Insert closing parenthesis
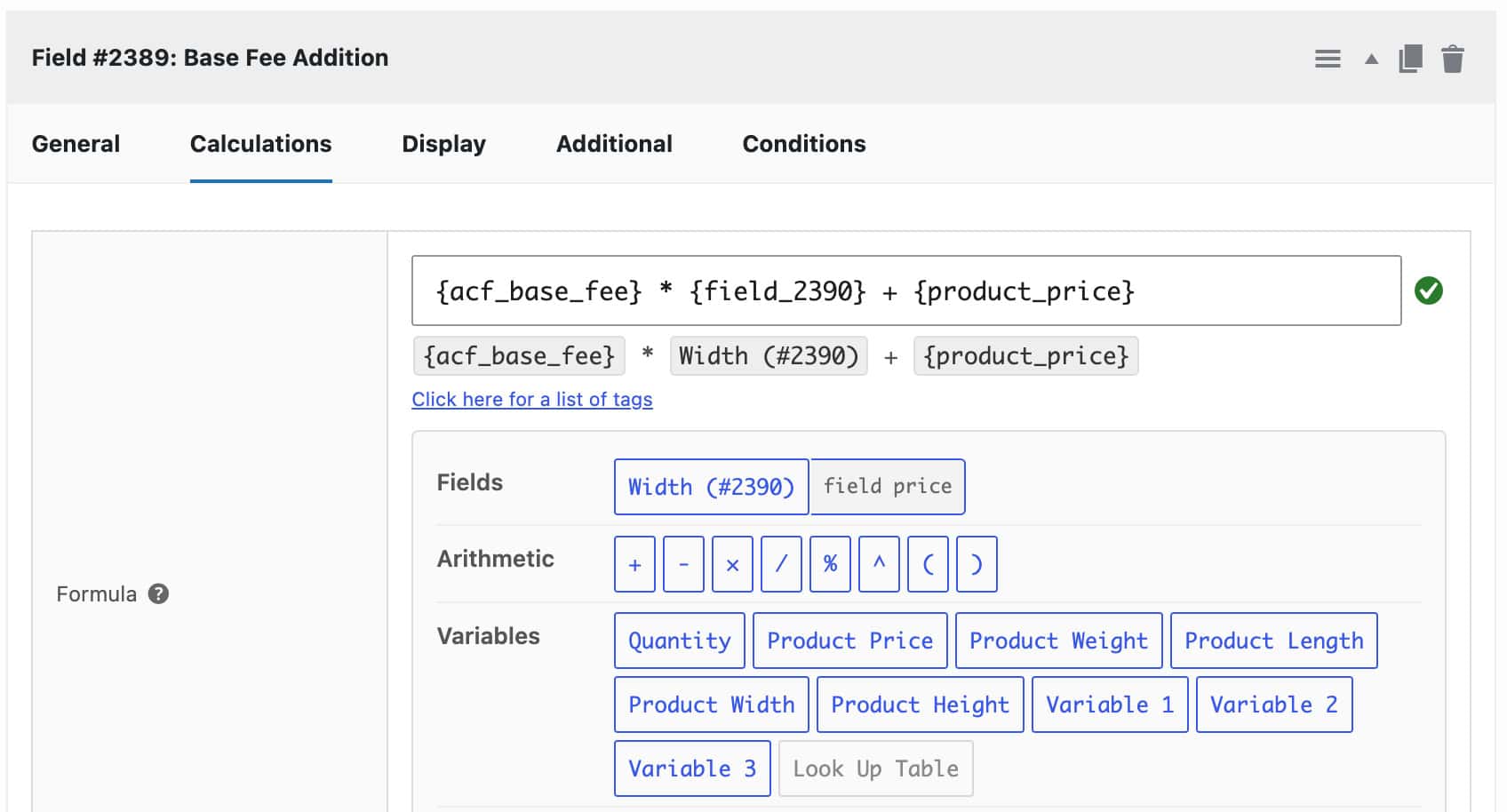 (977, 564)
